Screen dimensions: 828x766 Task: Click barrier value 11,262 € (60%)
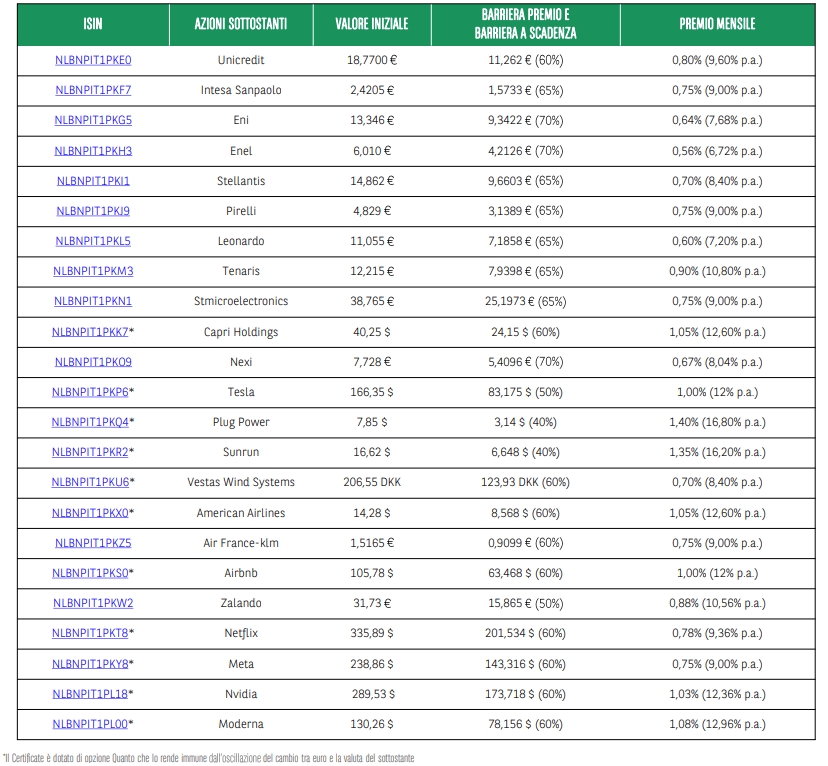(x=525, y=60)
